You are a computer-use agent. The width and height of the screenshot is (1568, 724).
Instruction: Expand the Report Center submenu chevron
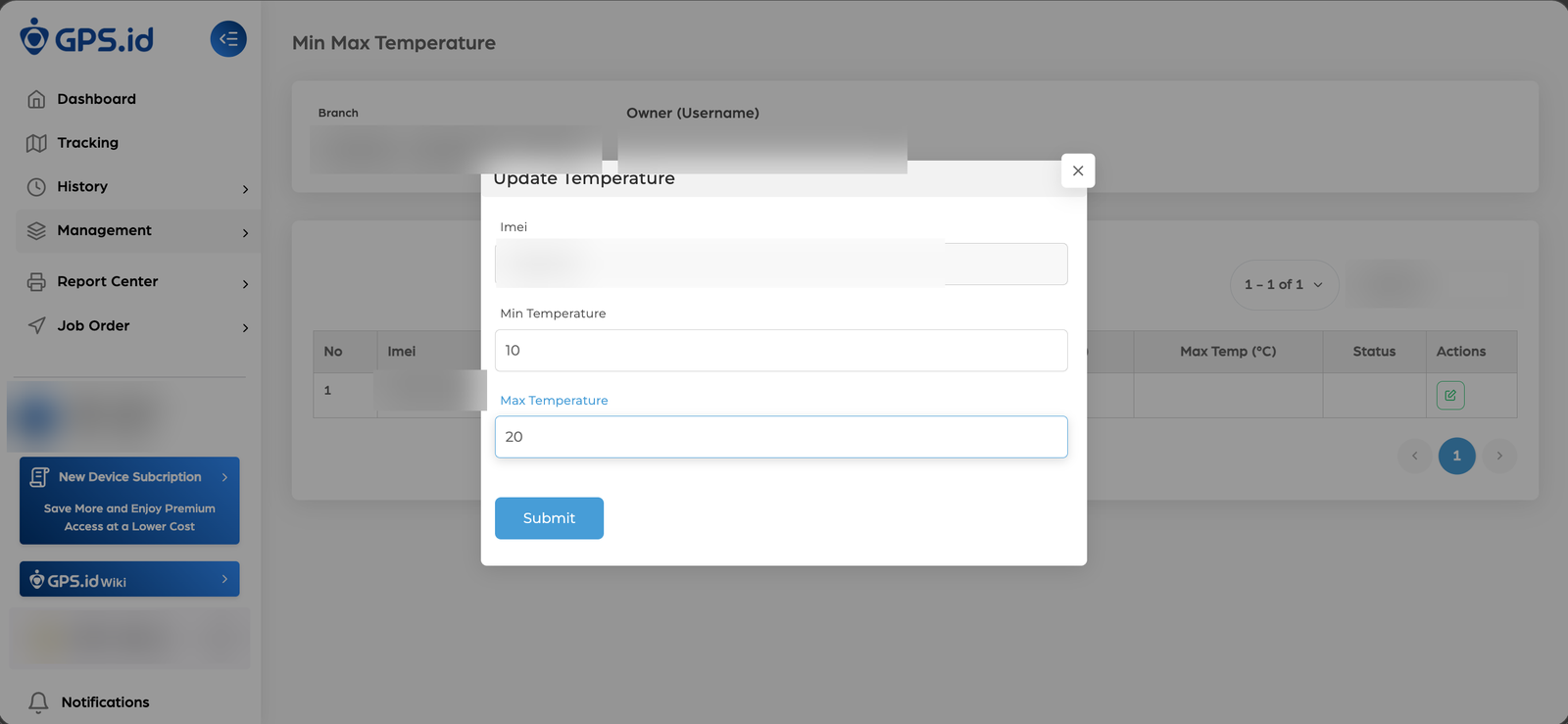[245, 284]
